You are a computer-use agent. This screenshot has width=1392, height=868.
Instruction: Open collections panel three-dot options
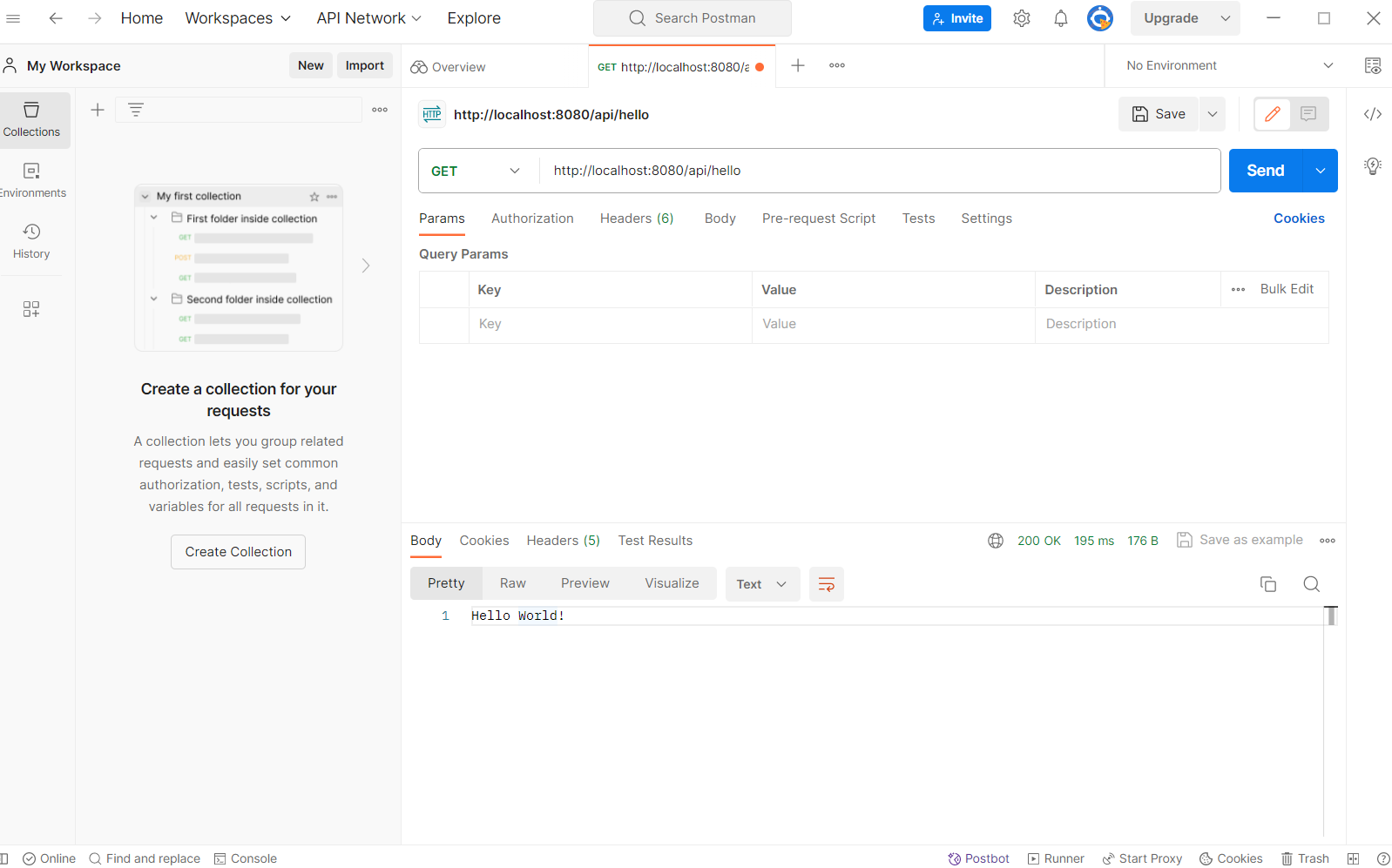380,110
